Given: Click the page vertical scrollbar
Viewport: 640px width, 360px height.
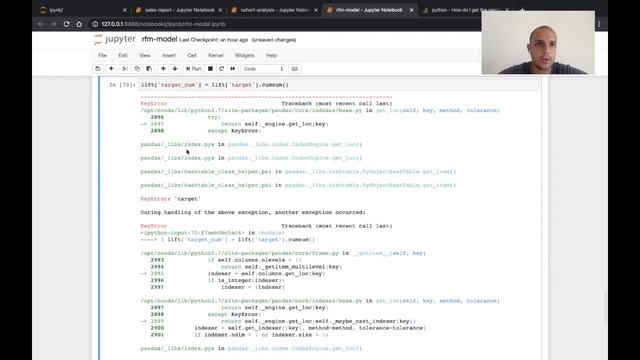Looking at the screenshot, I should [x=605, y=306].
